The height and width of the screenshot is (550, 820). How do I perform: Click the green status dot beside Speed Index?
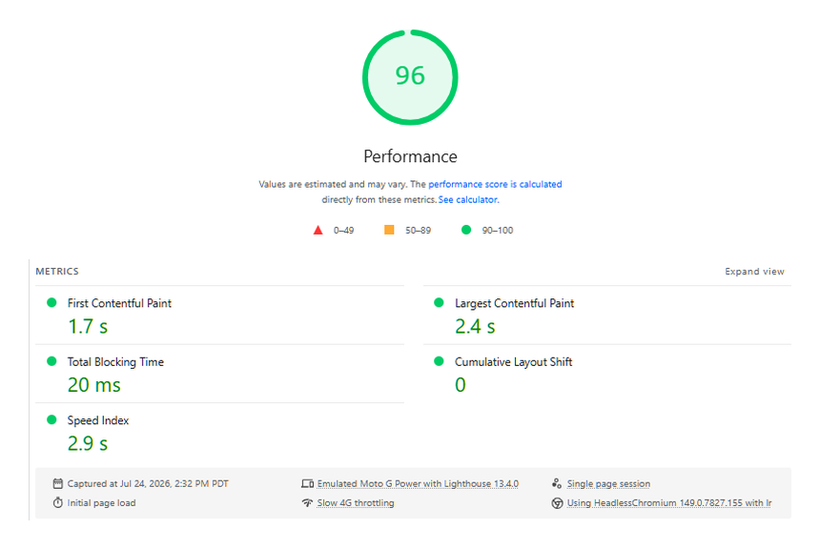click(52, 419)
